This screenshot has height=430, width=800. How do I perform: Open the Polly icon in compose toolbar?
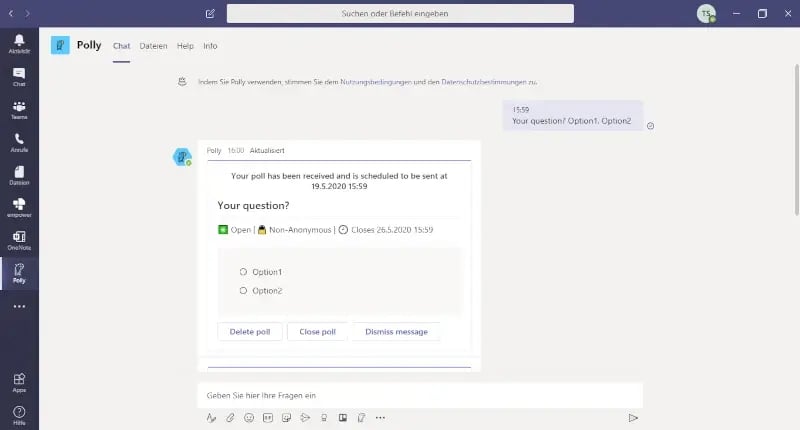click(361, 418)
